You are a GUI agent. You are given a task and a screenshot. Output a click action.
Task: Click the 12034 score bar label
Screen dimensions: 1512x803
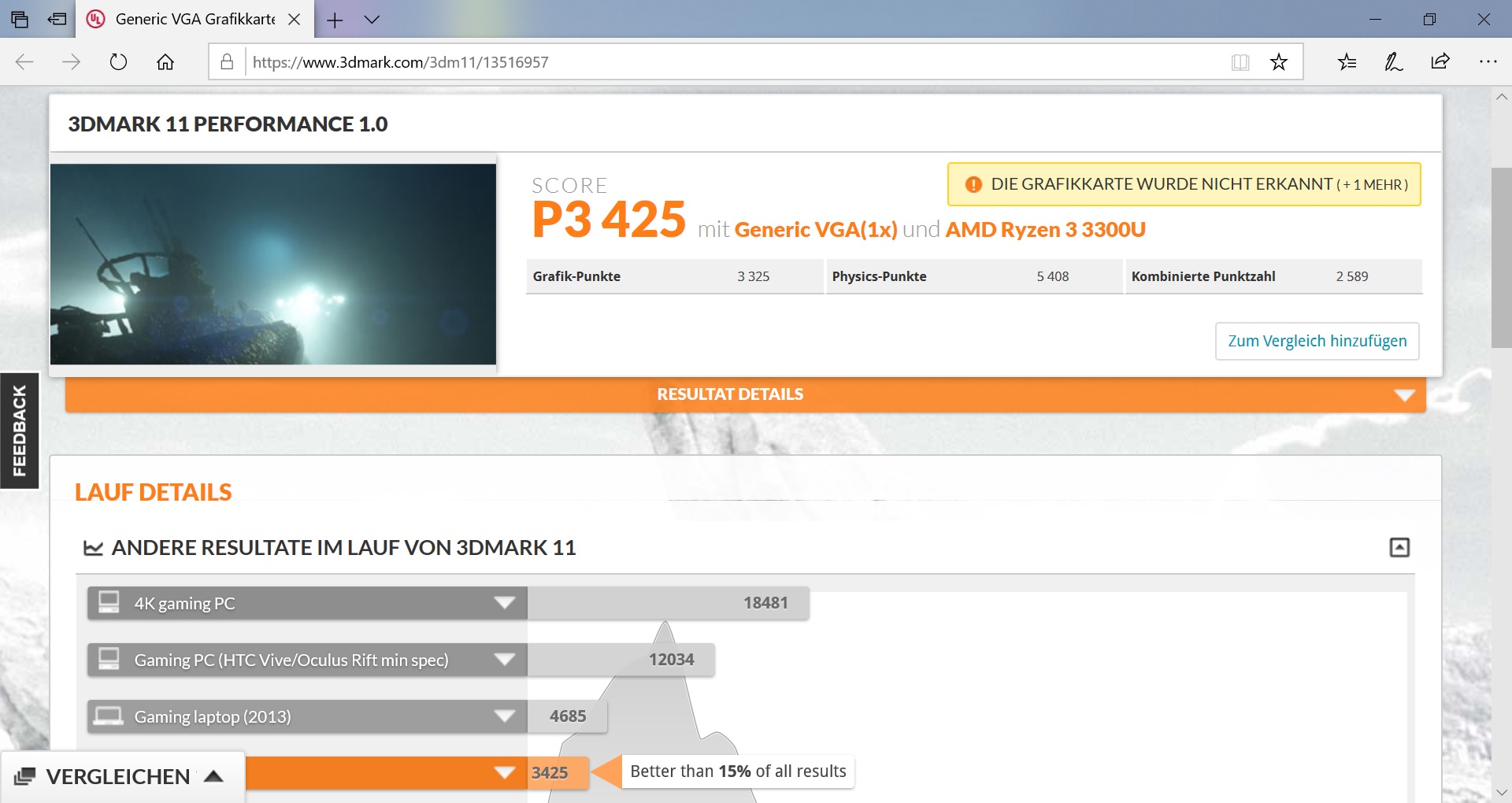click(671, 660)
